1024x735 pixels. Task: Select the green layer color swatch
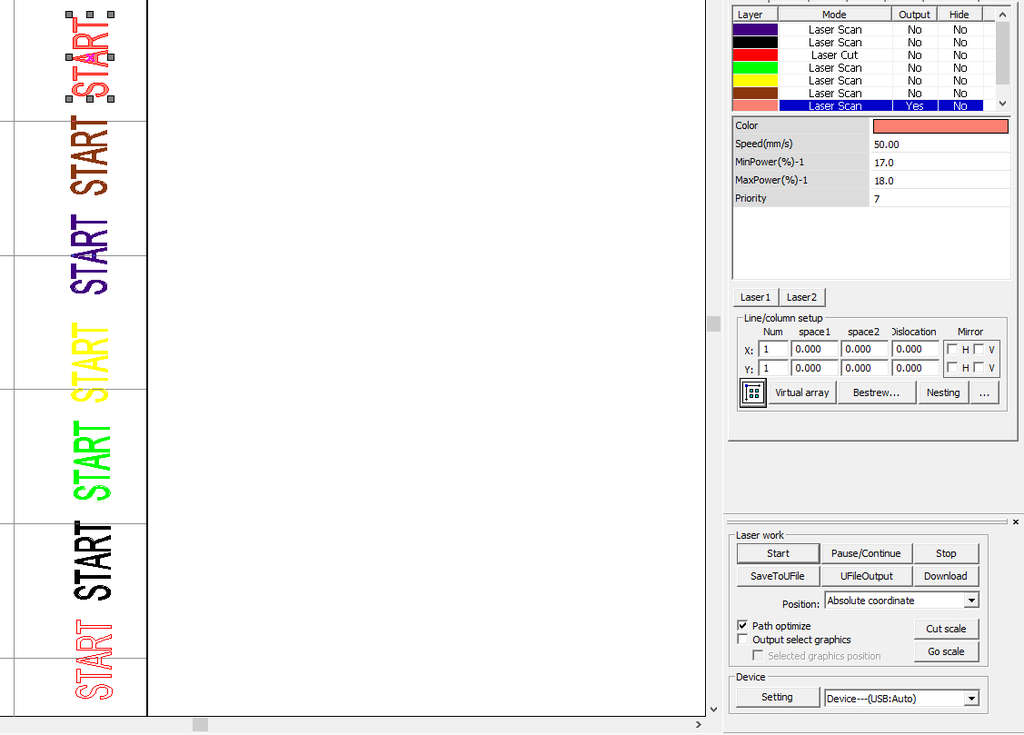(755, 68)
